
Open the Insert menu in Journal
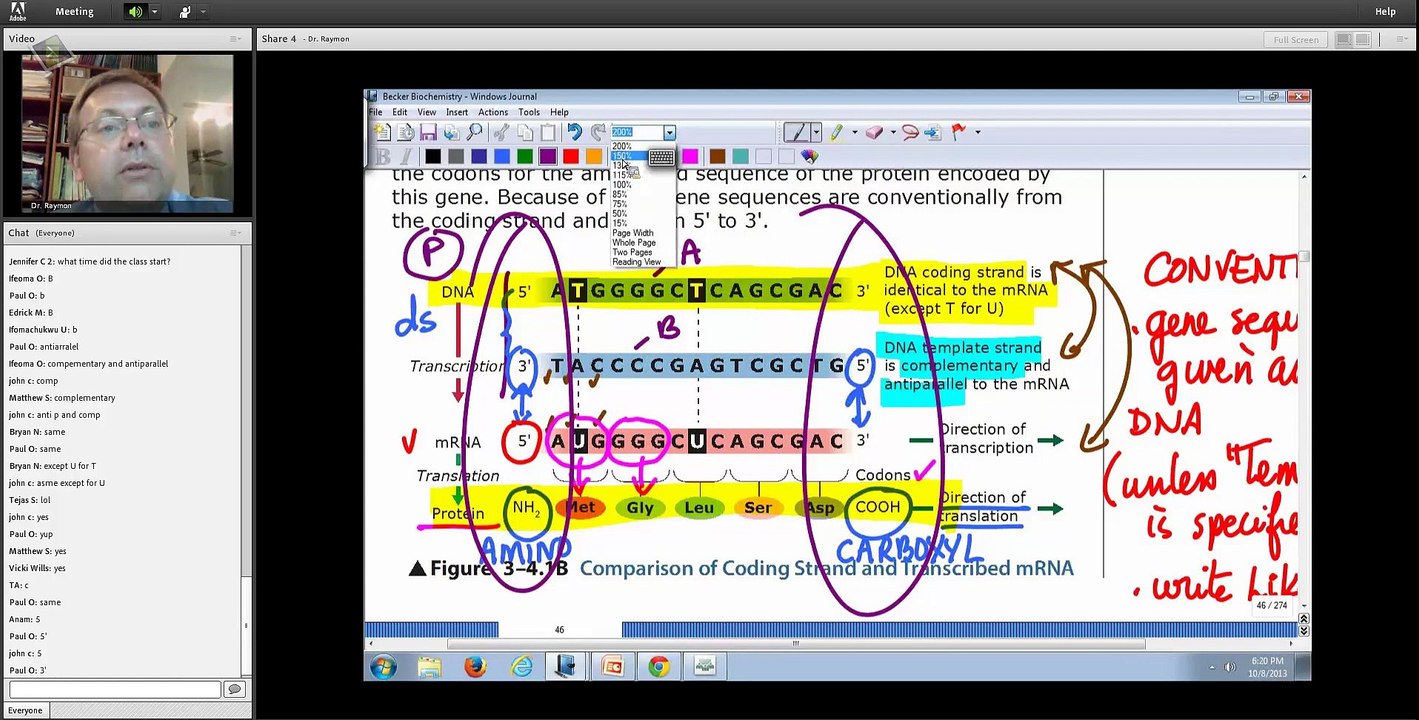pos(457,112)
